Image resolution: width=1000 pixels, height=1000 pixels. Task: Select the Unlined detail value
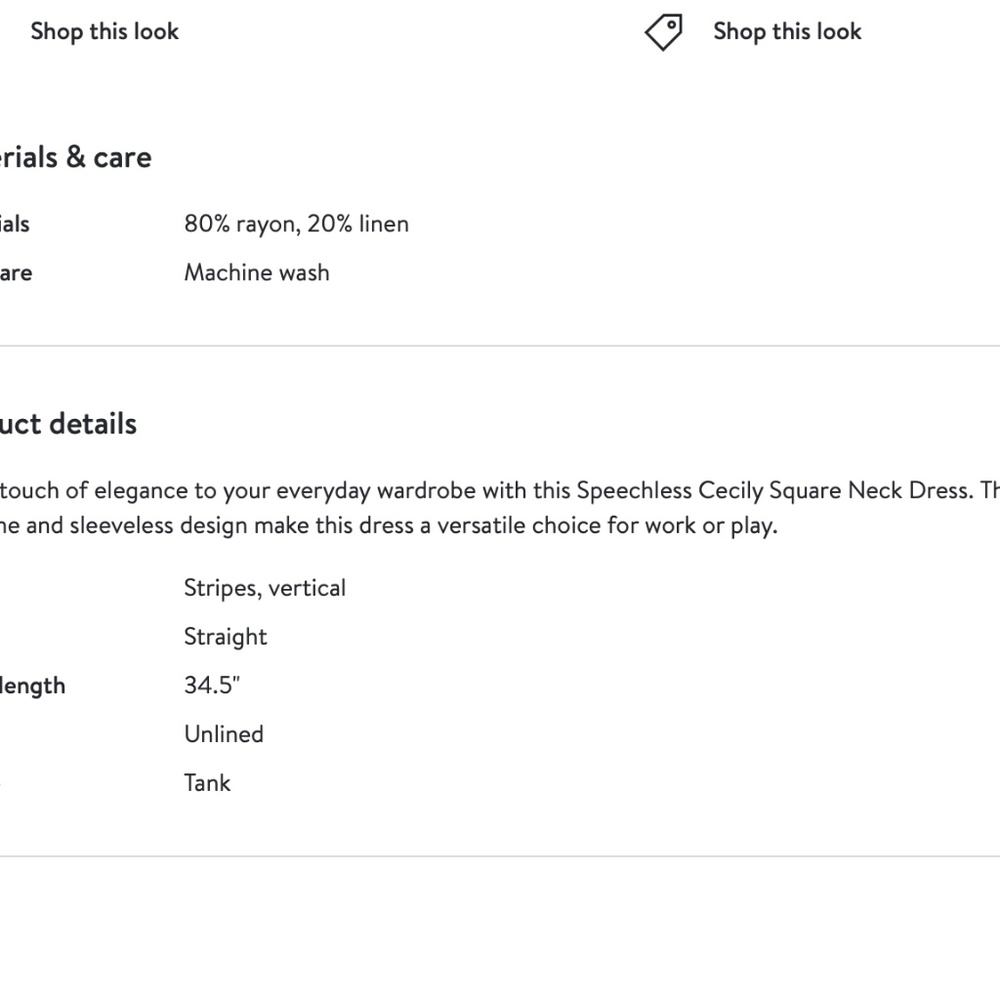pyautogui.click(x=223, y=734)
